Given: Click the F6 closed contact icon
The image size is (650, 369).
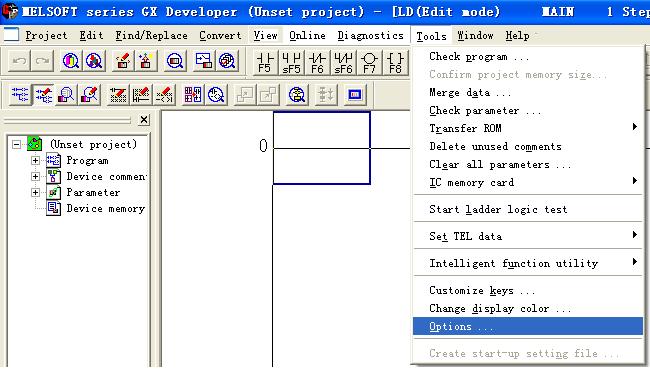Looking at the screenshot, I should (317, 63).
